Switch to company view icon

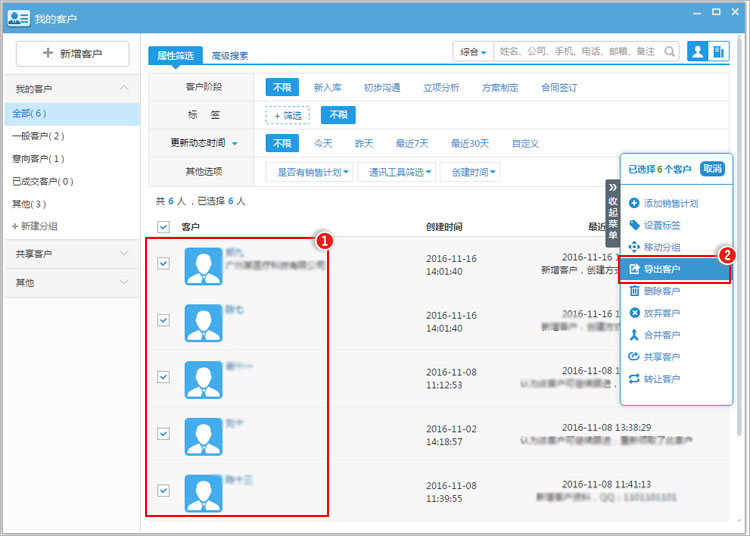pos(718,51)
